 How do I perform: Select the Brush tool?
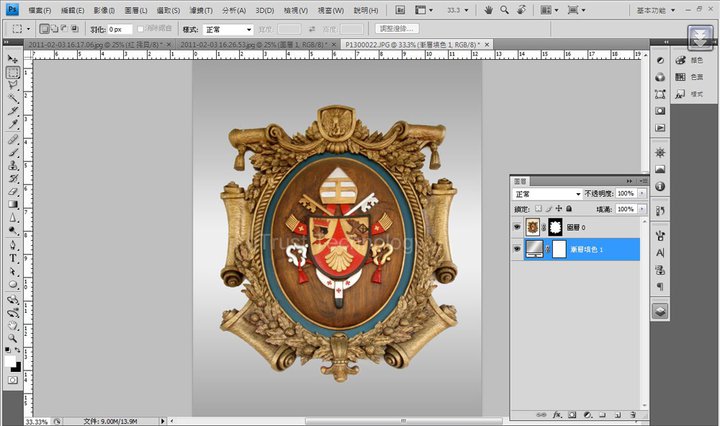(13, 152)
